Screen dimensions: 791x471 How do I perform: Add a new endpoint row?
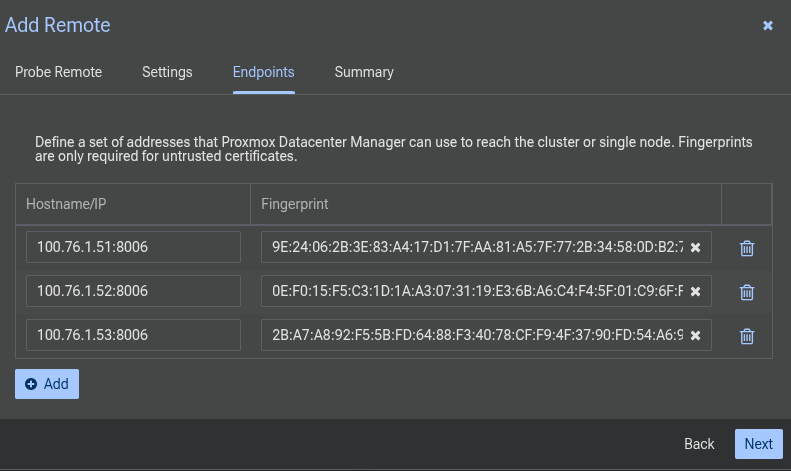point(47,384)
